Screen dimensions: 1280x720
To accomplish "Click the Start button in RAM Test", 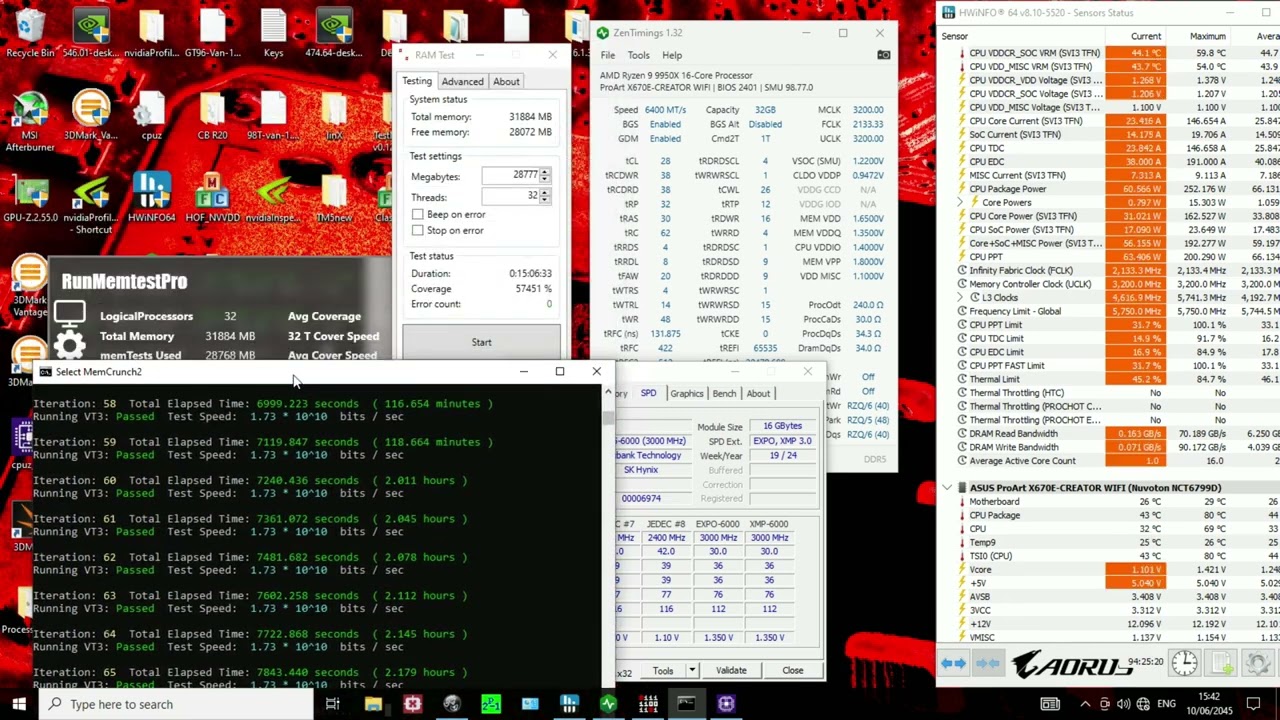I will point(481,342).
